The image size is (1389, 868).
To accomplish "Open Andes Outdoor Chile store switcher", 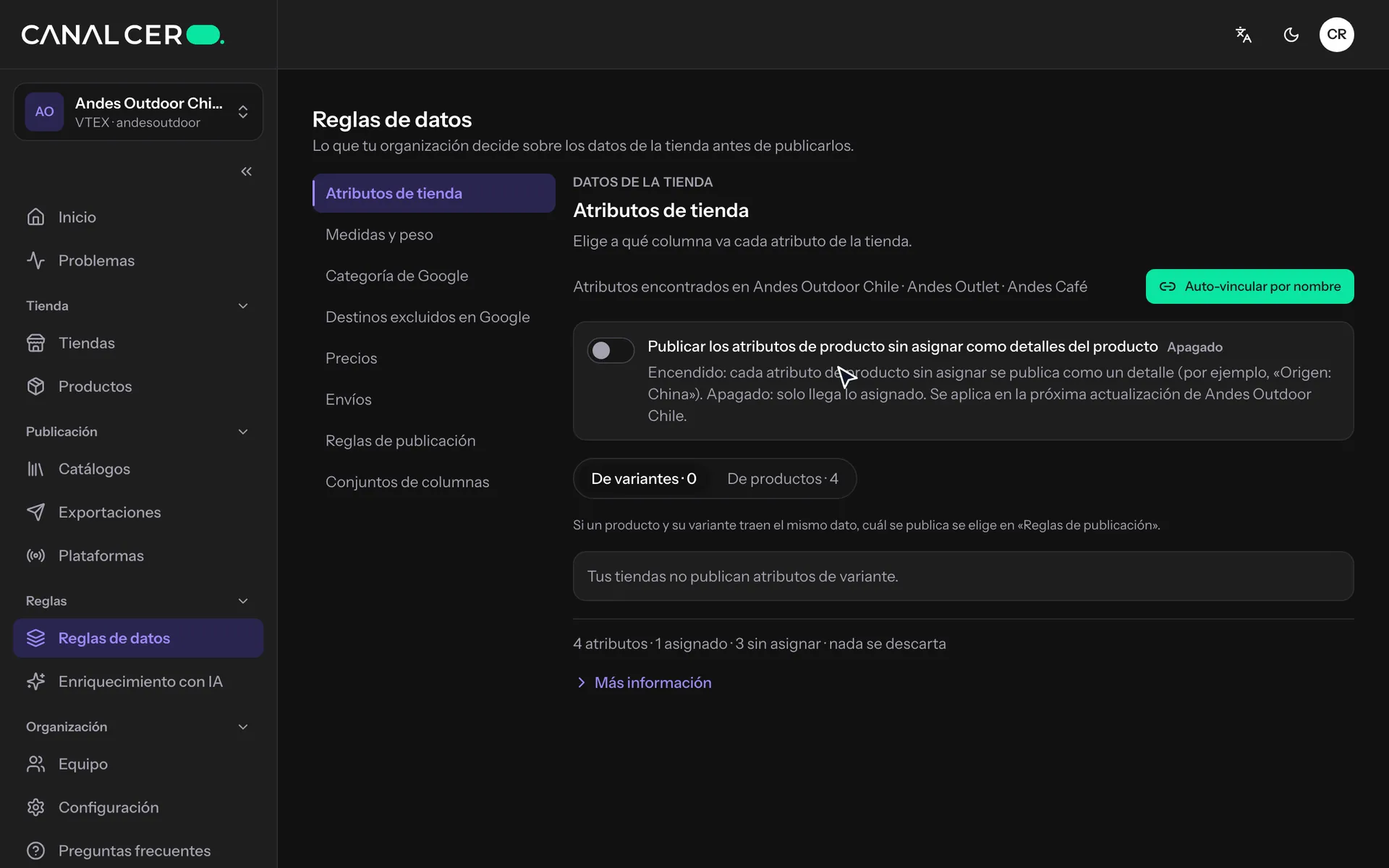I will coord(138,112).
